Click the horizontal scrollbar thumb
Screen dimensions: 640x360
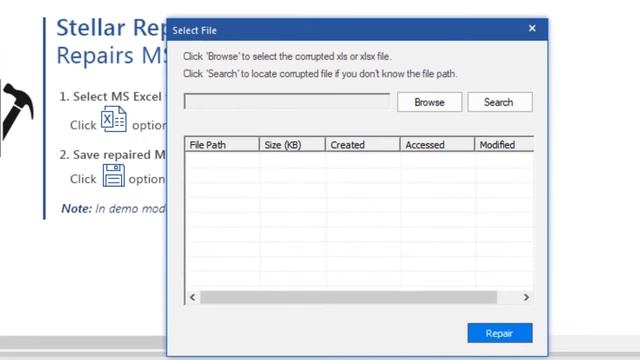coord(349,297)
